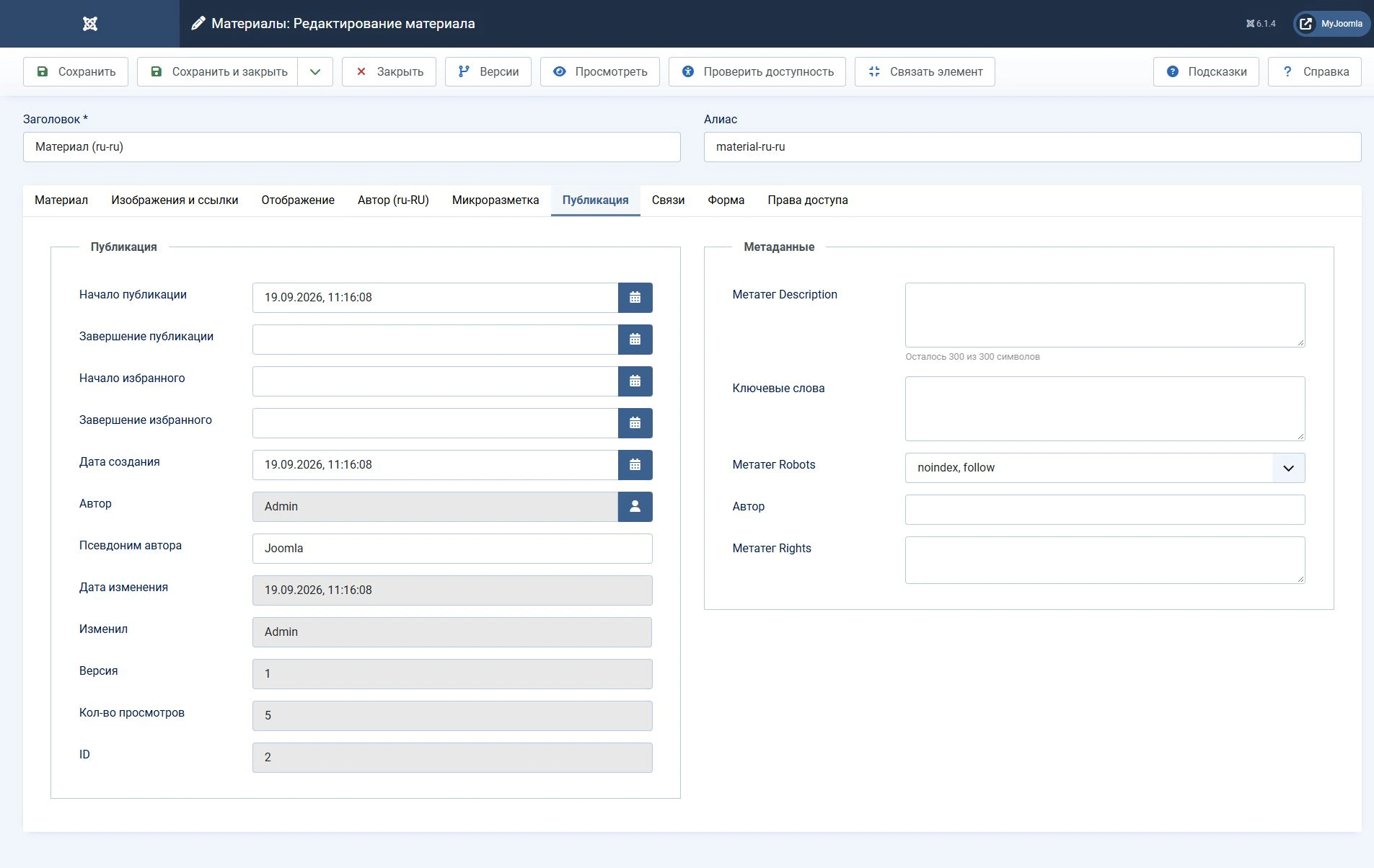
Task: Click the Начало публикации date field
Action: (x=435, y=298)
